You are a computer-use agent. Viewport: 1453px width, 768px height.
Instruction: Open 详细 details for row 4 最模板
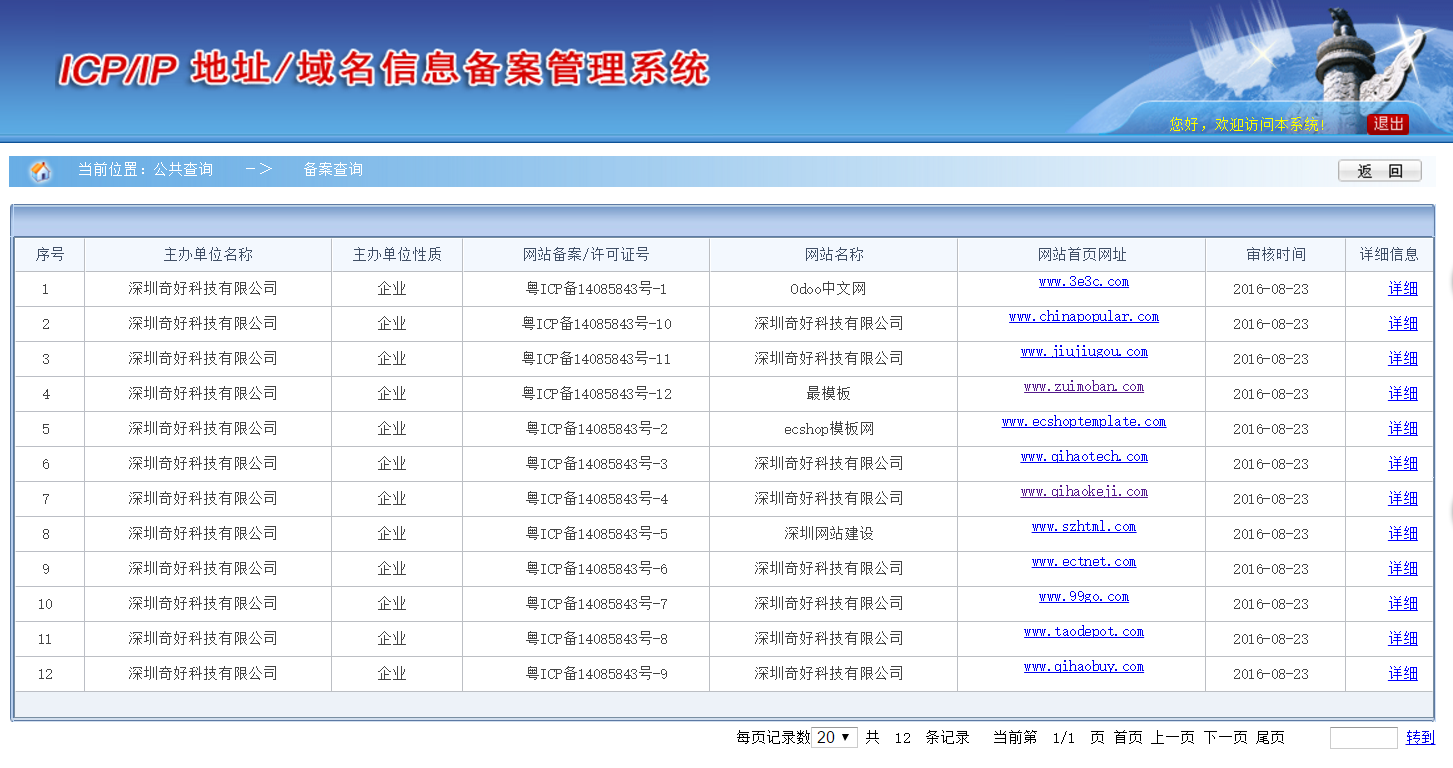(1403, 394)
